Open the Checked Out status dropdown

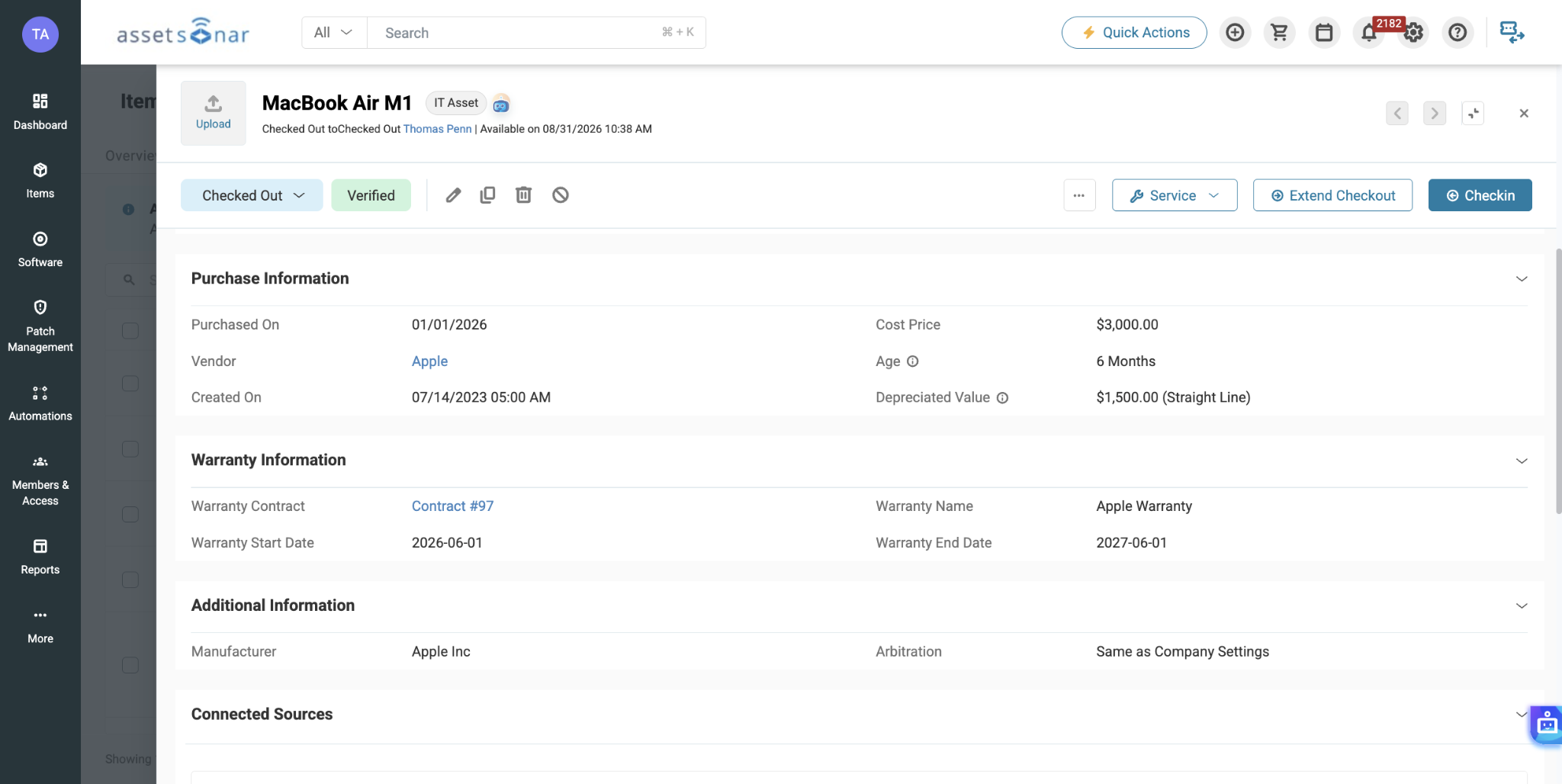(252, 195)
